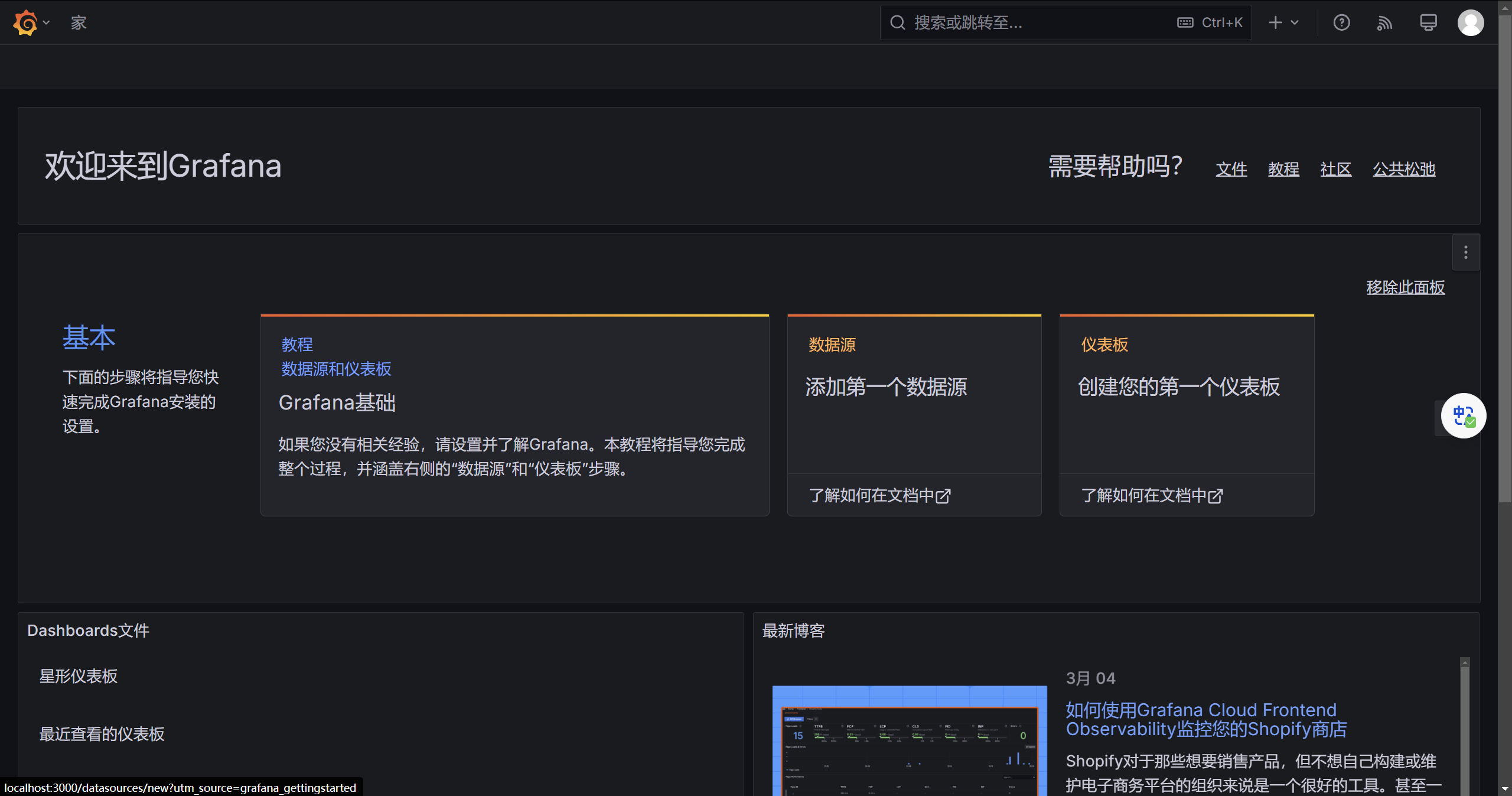Expand the chevron next to Grafana logo
The width and height of the screenshot is (1512, 796).
[46, 22]
